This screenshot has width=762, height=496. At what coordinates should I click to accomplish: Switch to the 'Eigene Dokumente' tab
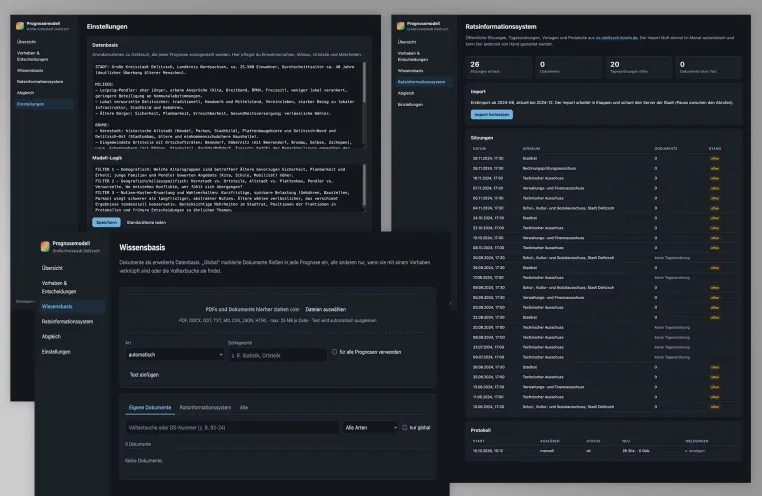click(150, 408)
